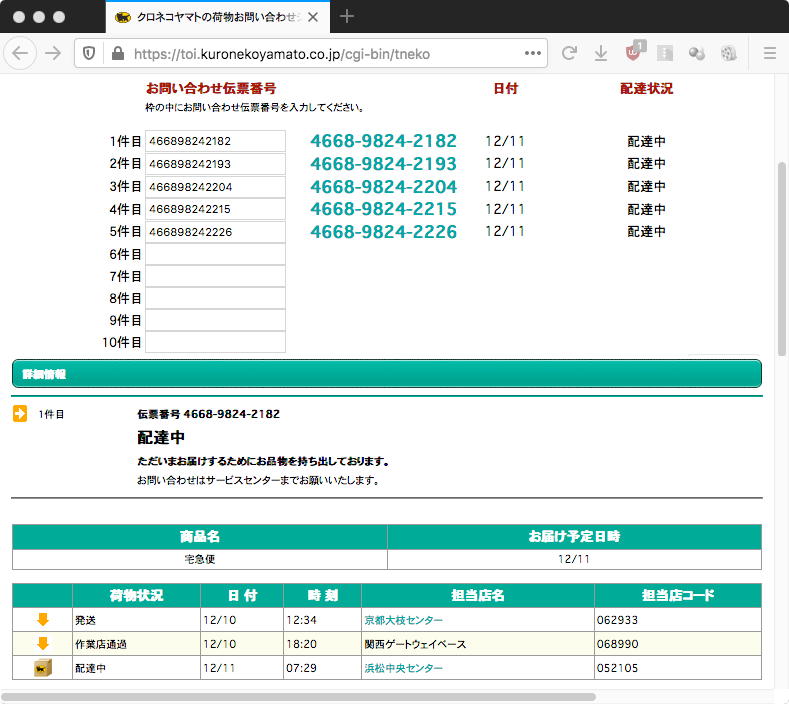The width and height of the screenshot is (789, 705).
Task: Click the forward navigation arrow
Action: [53, 53]
